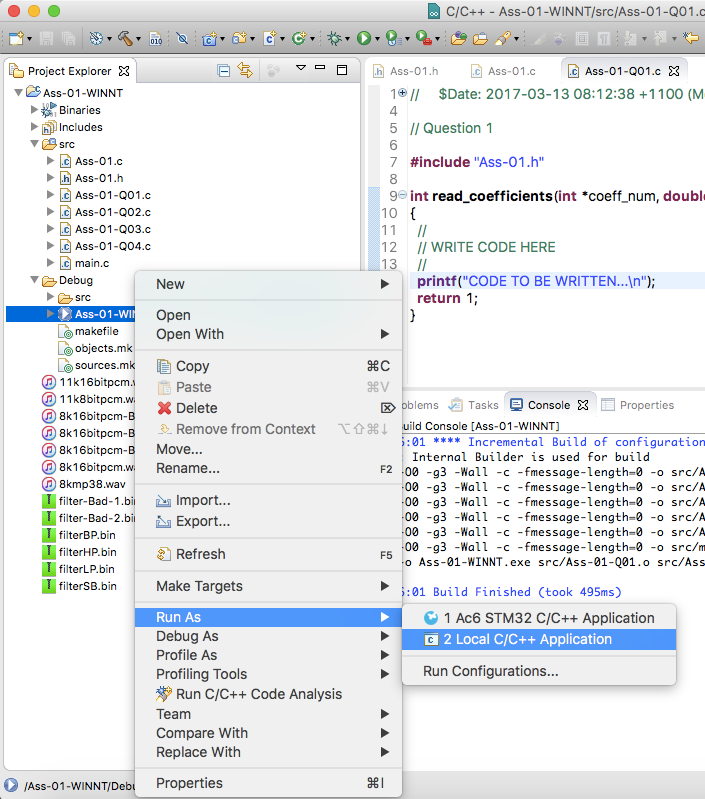Toggle fold marker at line 1 comment
This screenshot has width=705, height=799.
click(x=402, y=94)
